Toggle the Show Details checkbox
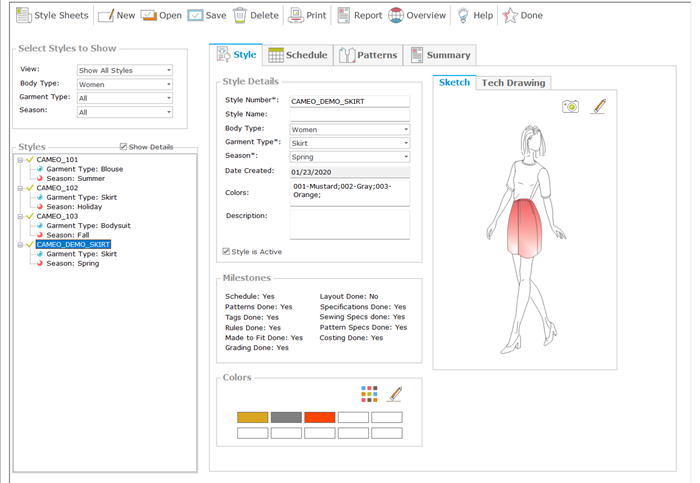The height and width of the screenshot is (483, 700). (123, 146)
